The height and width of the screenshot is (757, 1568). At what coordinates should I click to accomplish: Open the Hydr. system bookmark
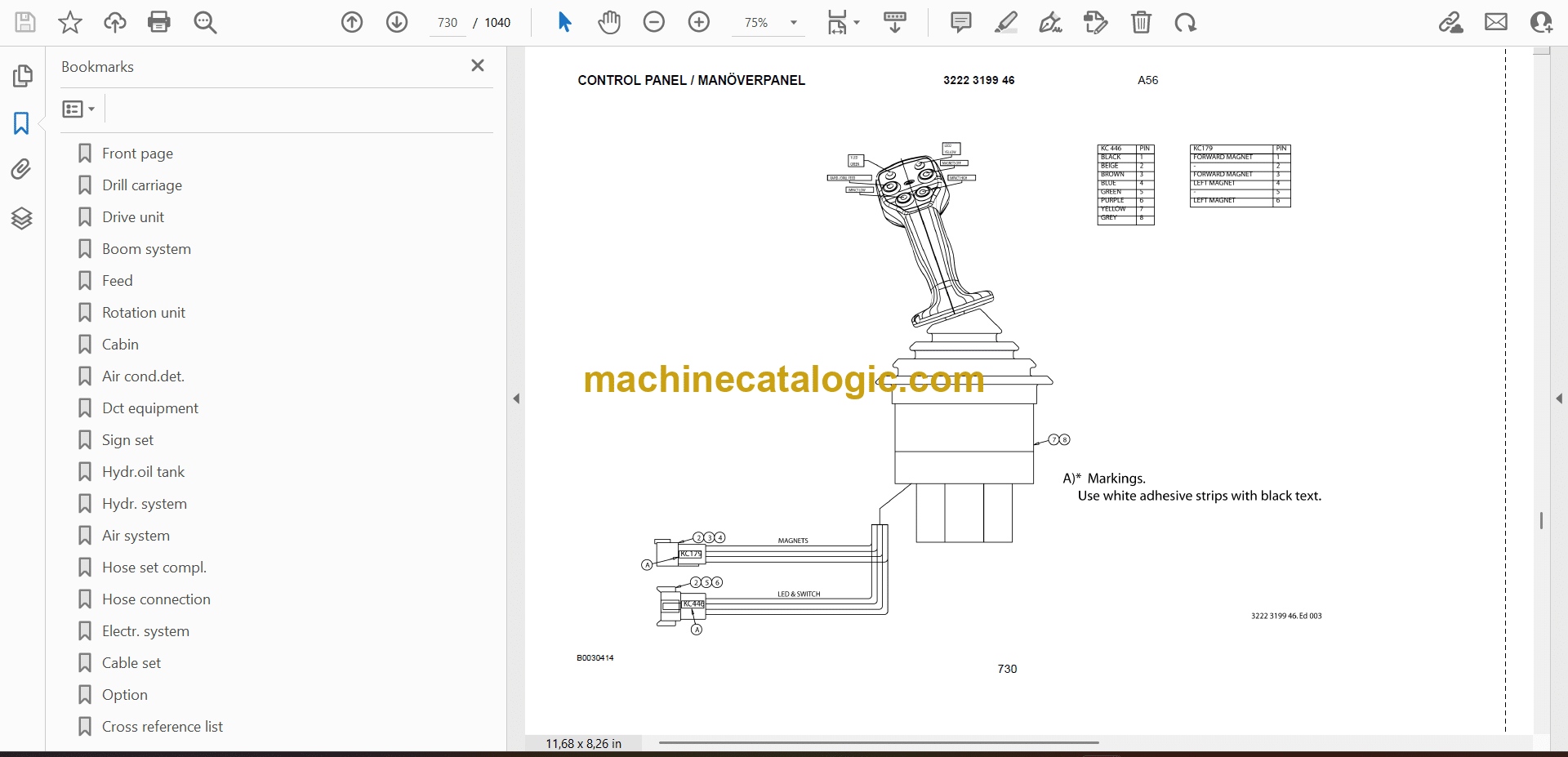(x=144, y=504)
